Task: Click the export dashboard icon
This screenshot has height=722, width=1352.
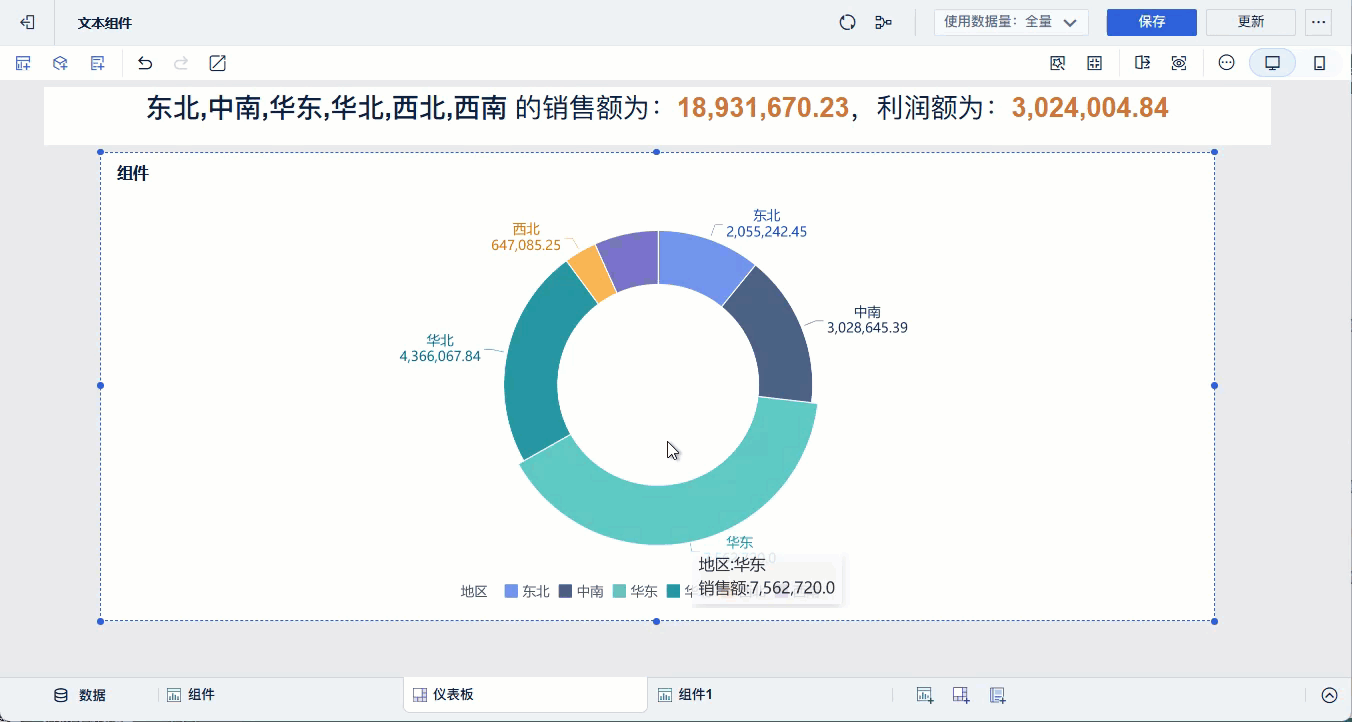Action: (x=1143, y=63)
